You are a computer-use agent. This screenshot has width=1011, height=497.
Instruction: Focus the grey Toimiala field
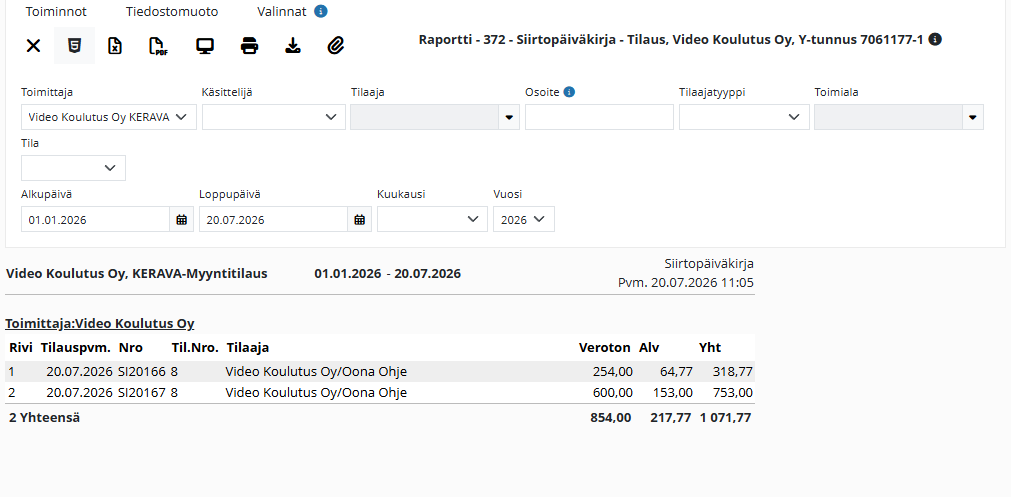tap(888, 117)
